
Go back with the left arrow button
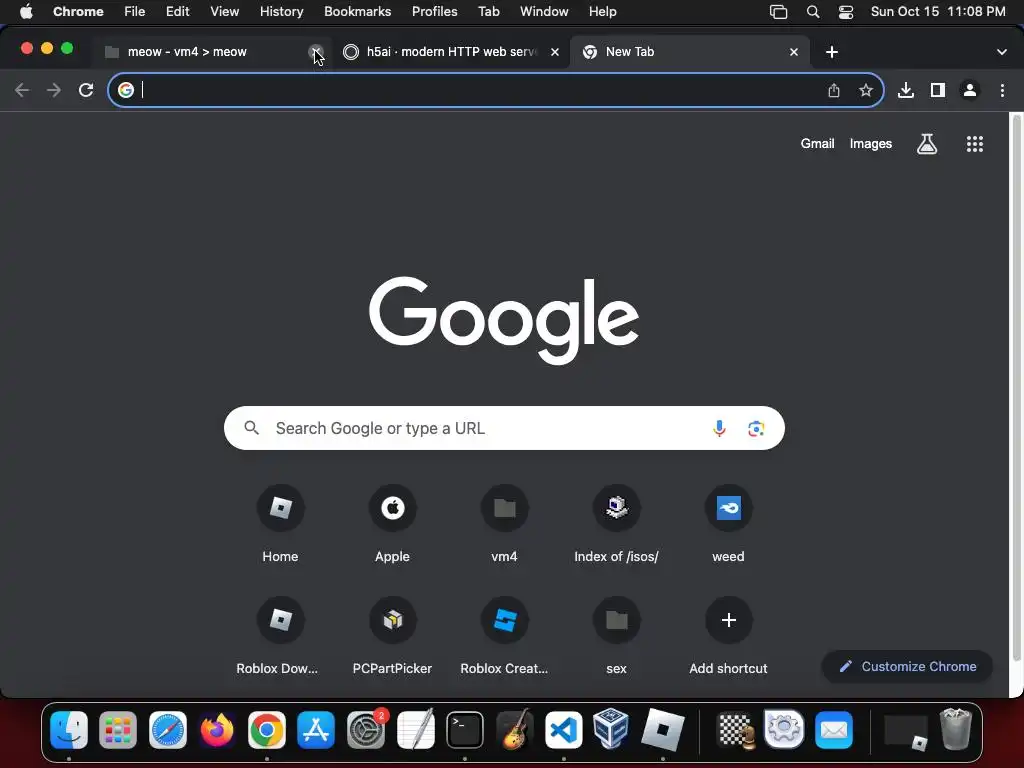(x=22, y=90)
